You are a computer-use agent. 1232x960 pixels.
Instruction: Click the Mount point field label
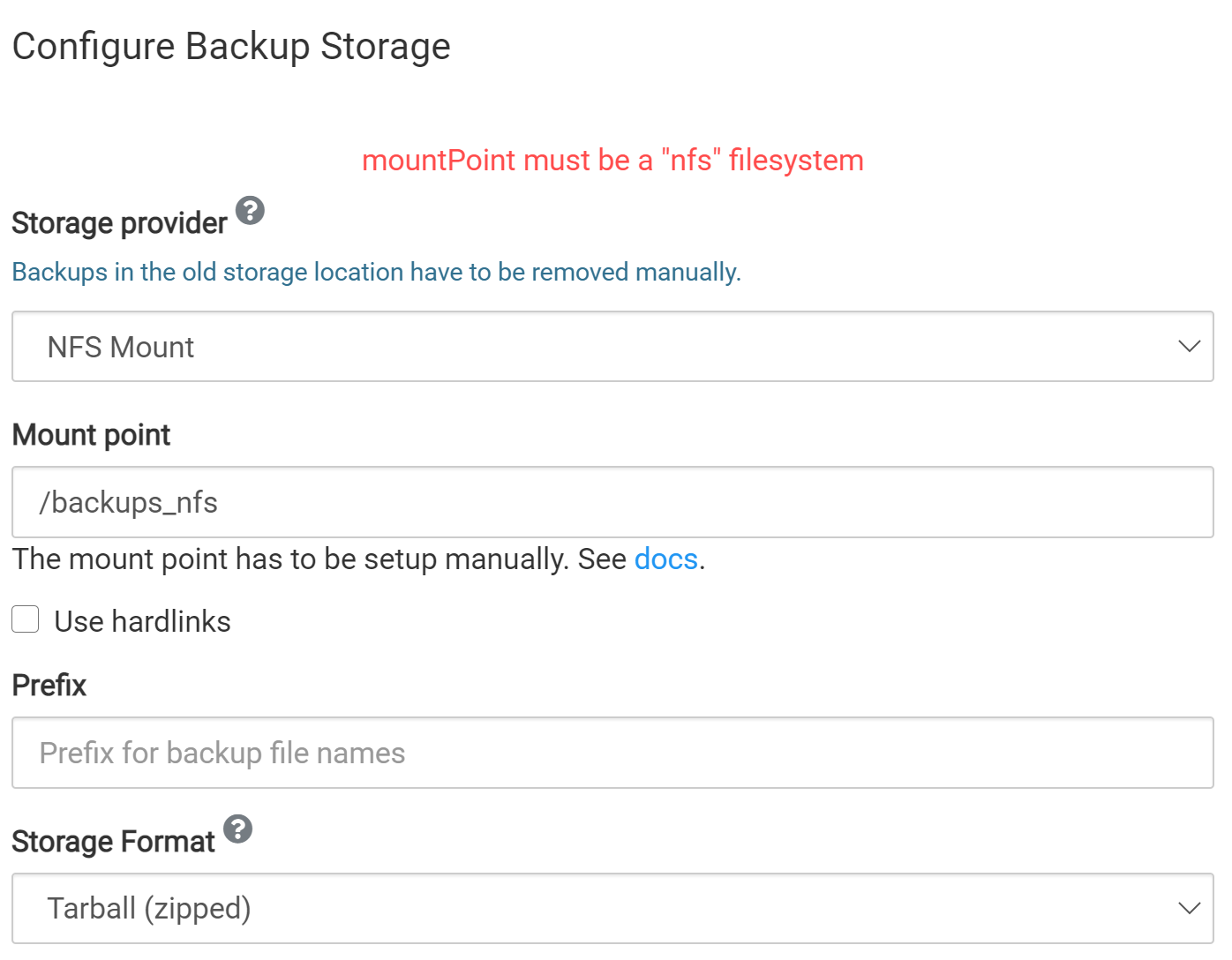pyautogui.click(x=91, y=435)
